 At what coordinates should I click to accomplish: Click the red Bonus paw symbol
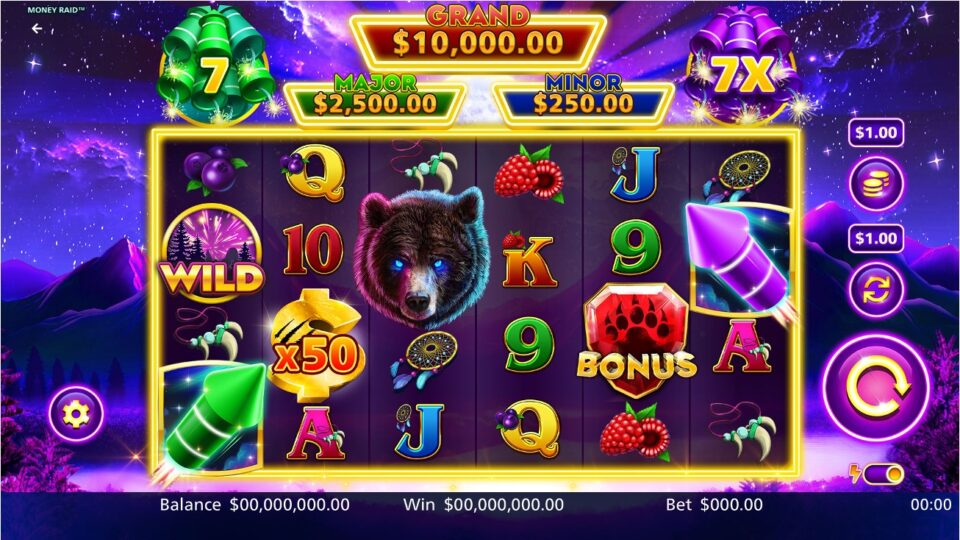pyautogui.click(x=636, y=340)
